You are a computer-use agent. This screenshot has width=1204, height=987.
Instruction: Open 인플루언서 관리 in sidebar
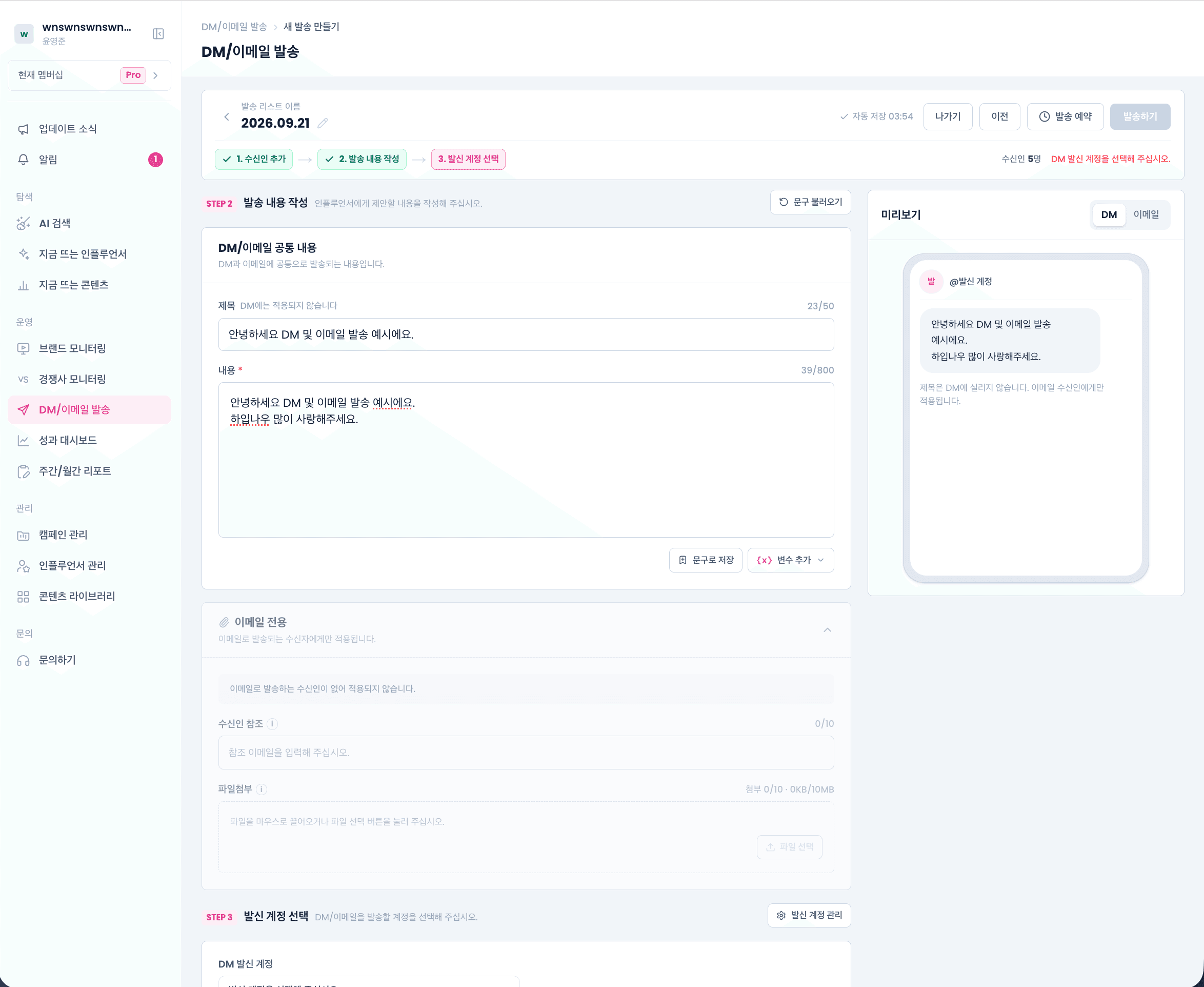pyautogui.click(x=89, y=566)
